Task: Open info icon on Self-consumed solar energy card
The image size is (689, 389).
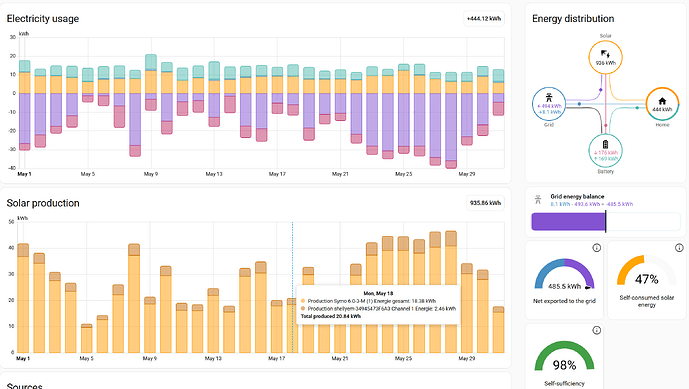Action: coord(679,248)
